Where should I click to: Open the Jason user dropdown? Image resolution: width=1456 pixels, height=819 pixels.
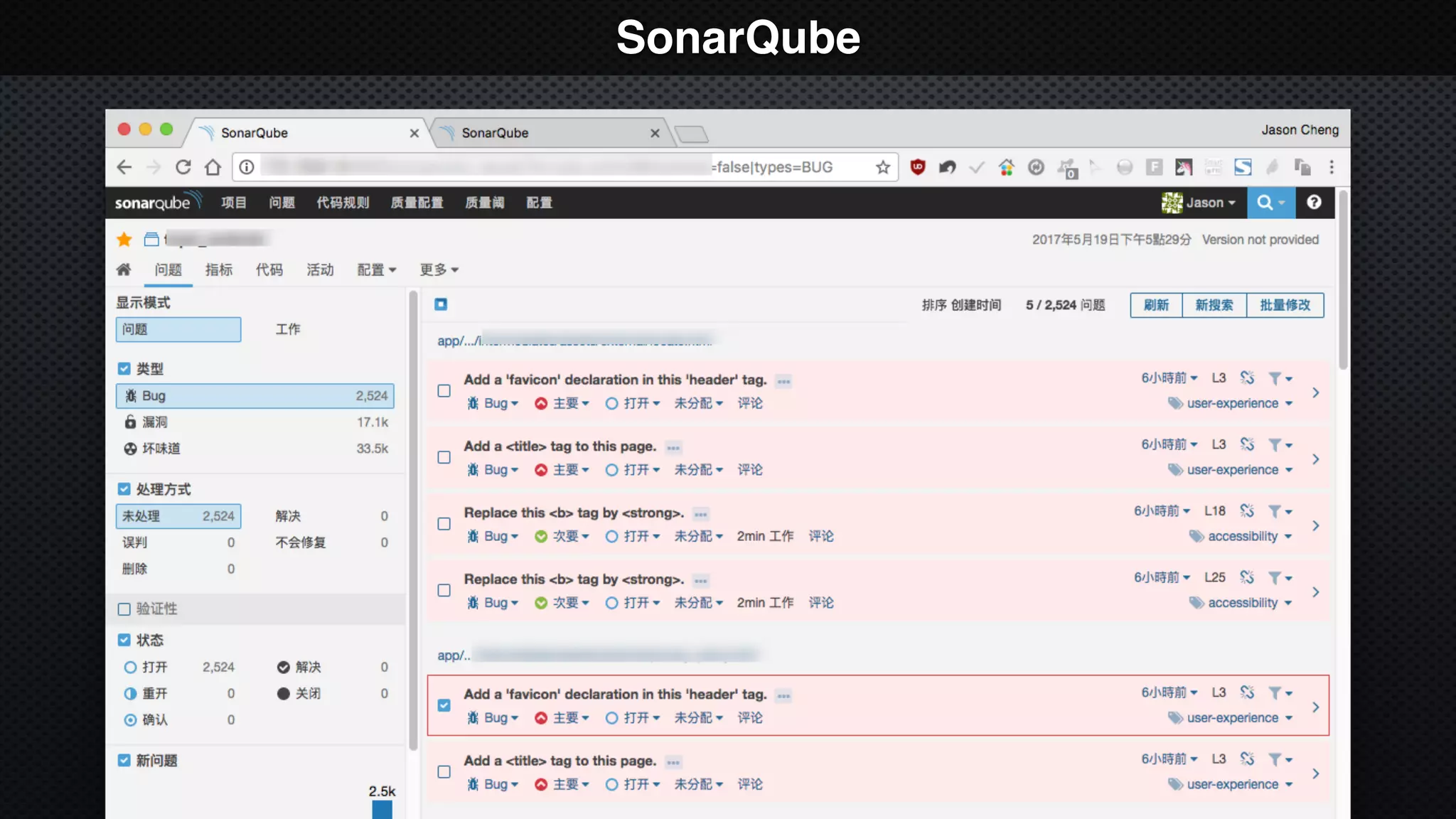(x=1199, y=203)
